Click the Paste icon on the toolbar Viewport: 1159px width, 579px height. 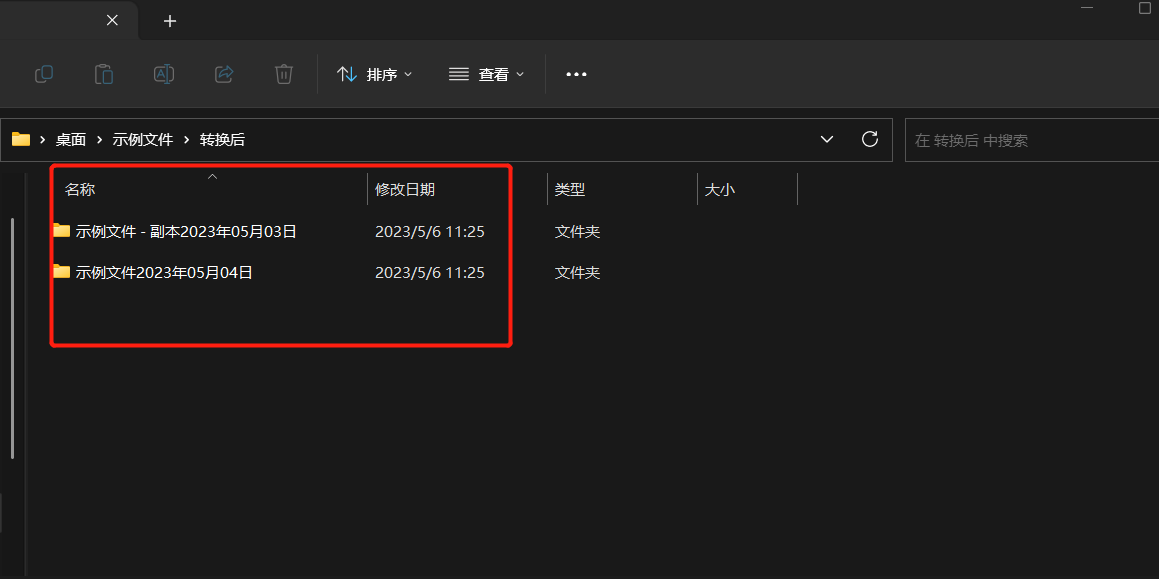tap(103, 73)
